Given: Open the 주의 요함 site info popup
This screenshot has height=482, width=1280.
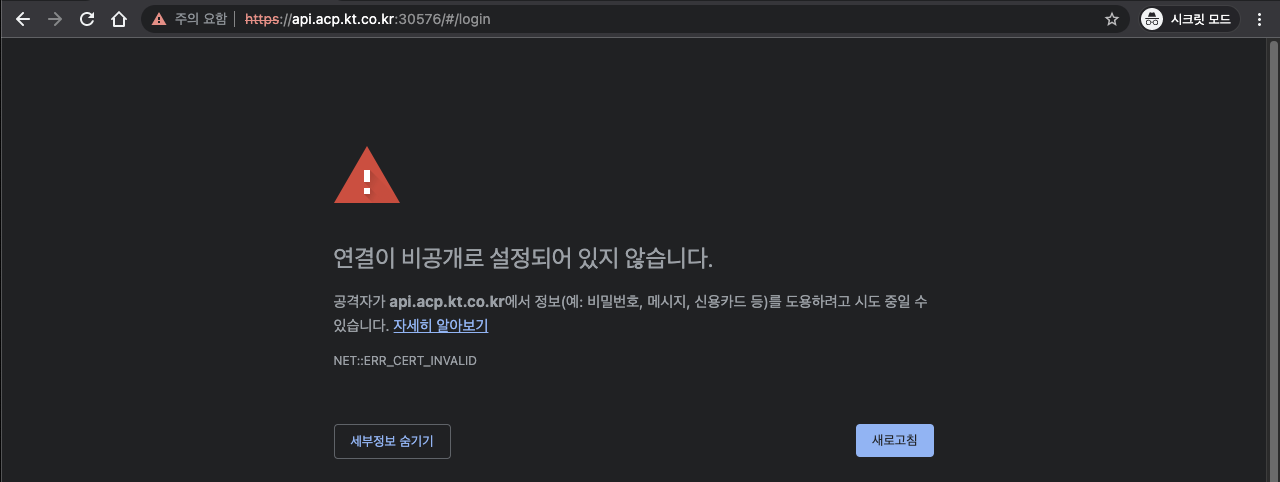Looking at the screenshot, I should click(200, 19).
